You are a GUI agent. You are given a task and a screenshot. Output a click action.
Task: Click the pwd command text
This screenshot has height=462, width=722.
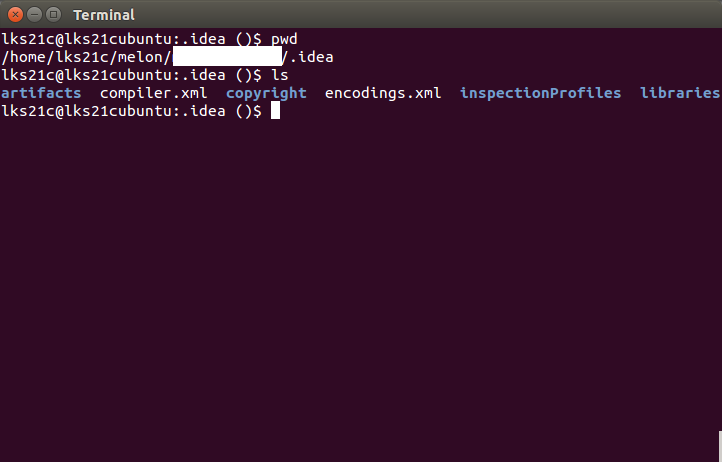click(284, 40)
